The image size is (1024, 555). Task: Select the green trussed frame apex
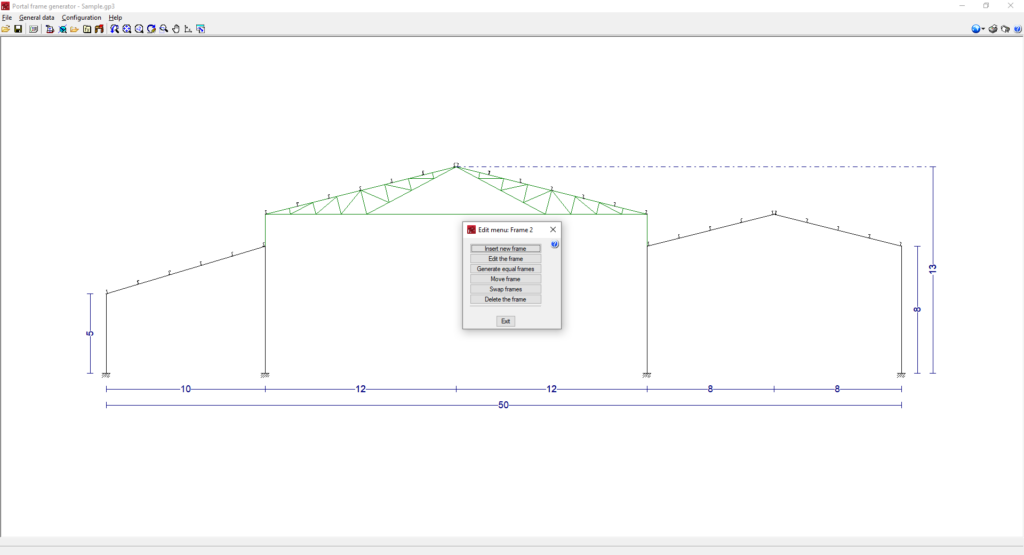456,167
